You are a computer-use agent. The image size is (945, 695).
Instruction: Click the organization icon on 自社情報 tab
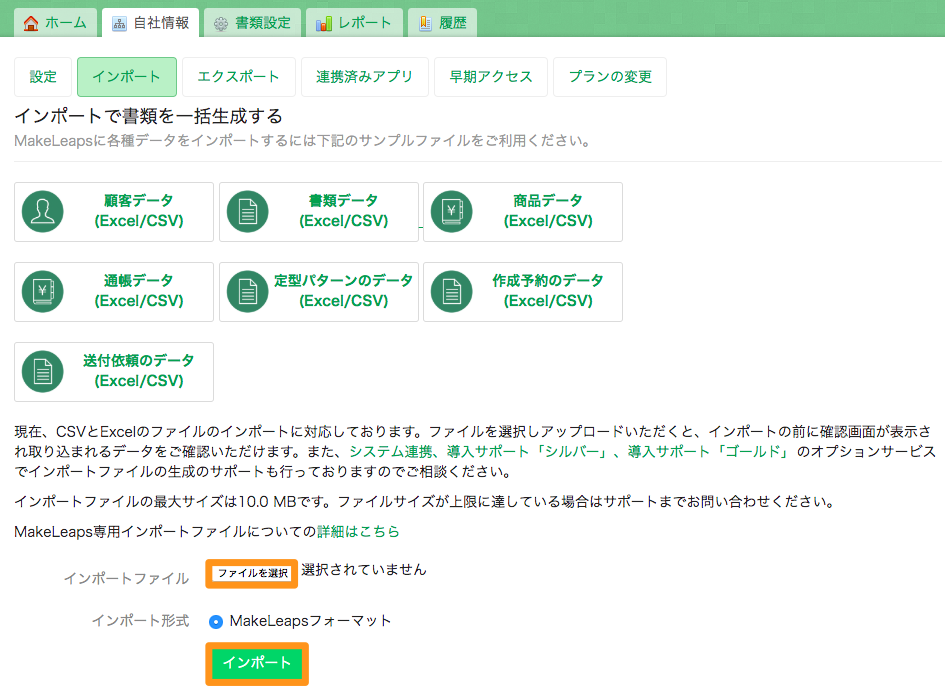(119, 24)
